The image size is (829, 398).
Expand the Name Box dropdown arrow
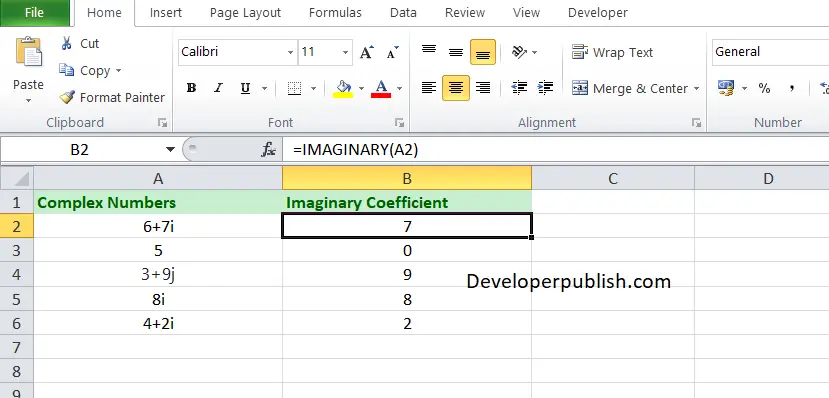pyautogui.click(x=170, y=150)
